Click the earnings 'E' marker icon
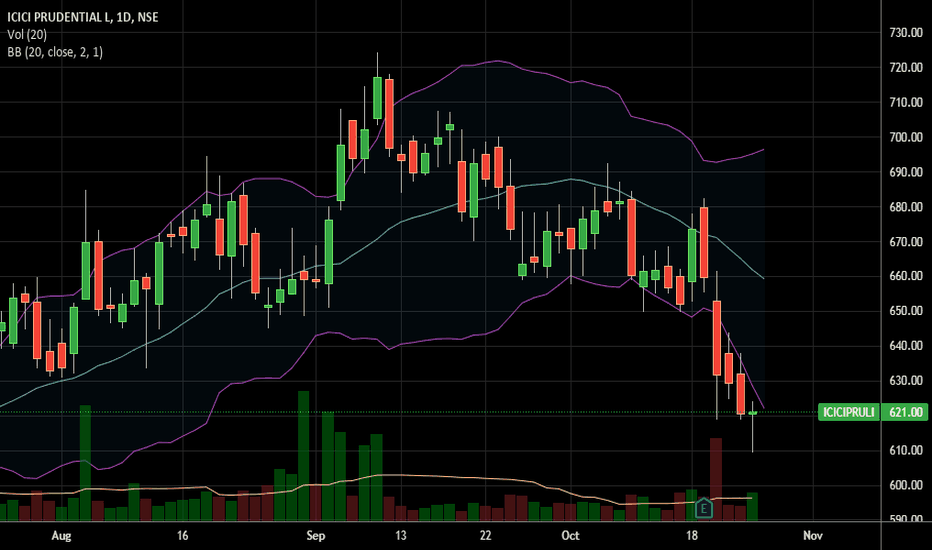 pos(704,508)
